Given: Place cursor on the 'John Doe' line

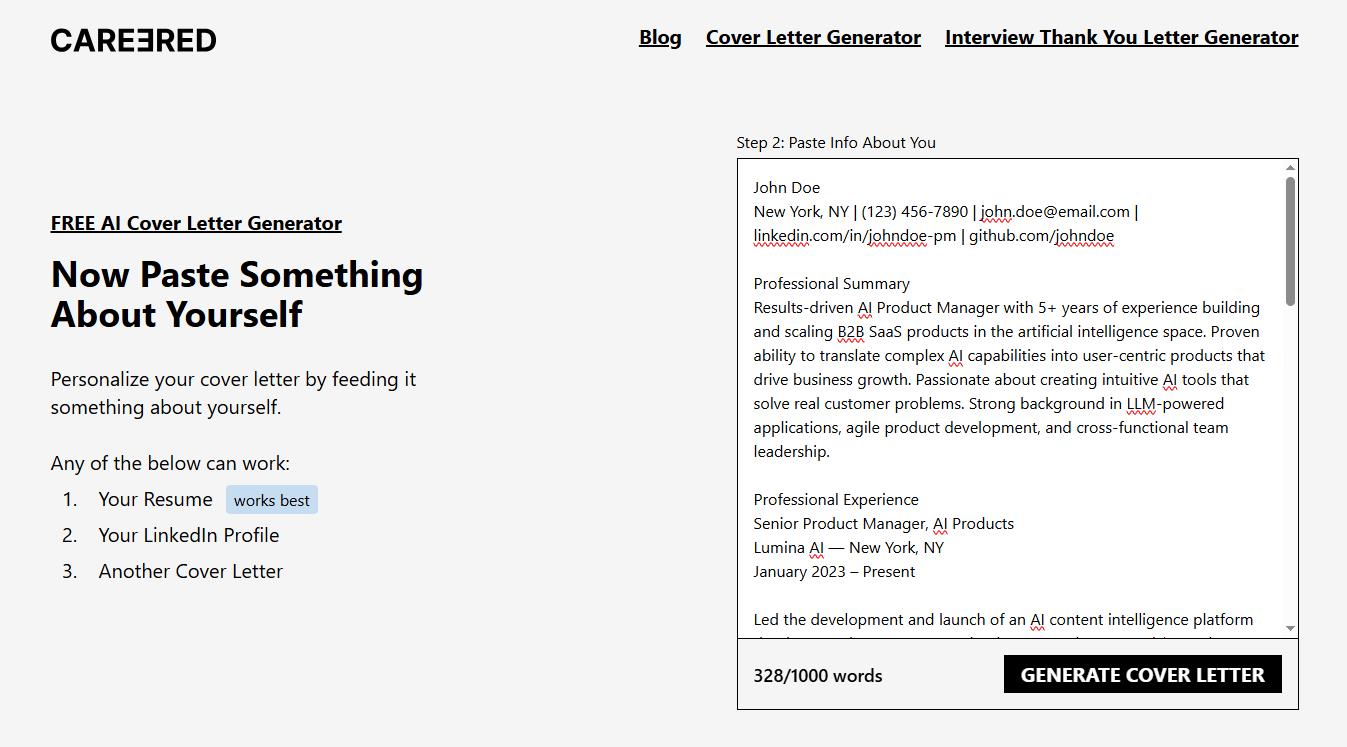Looking at the screenshot, I should (x=786, y=187).
